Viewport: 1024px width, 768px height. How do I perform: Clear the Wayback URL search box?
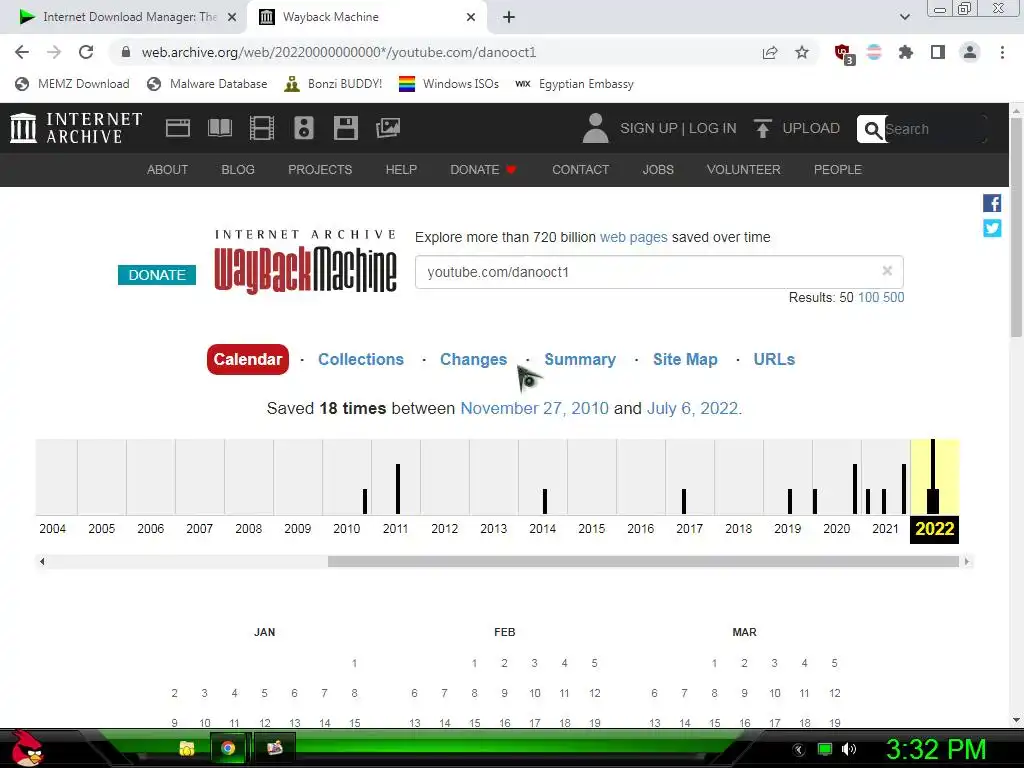tap(887, 271)
